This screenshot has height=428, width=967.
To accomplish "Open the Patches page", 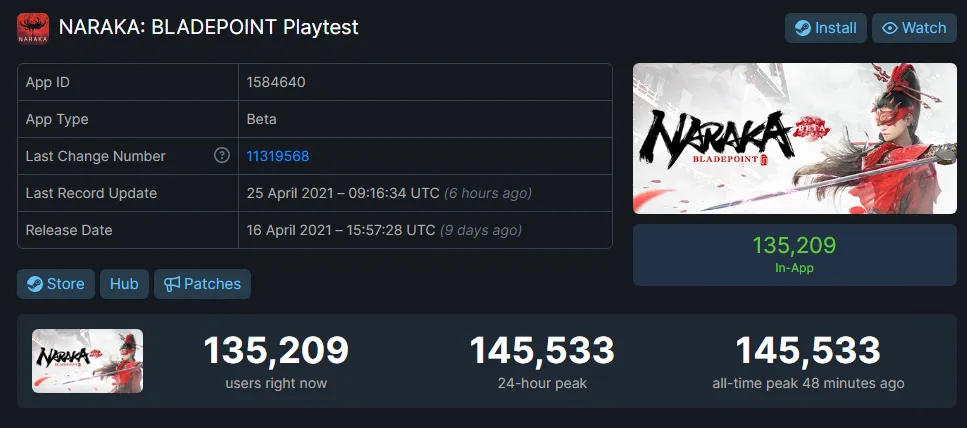I will click(x=202, y=284).
